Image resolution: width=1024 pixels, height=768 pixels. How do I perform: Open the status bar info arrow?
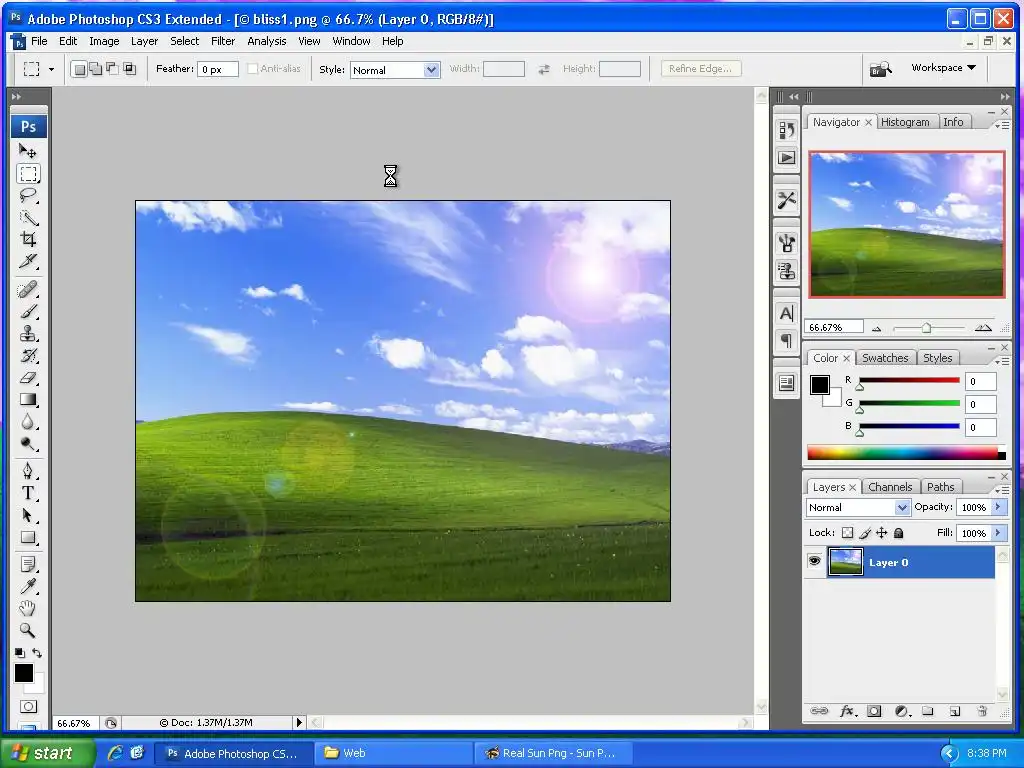coord(299,722)
